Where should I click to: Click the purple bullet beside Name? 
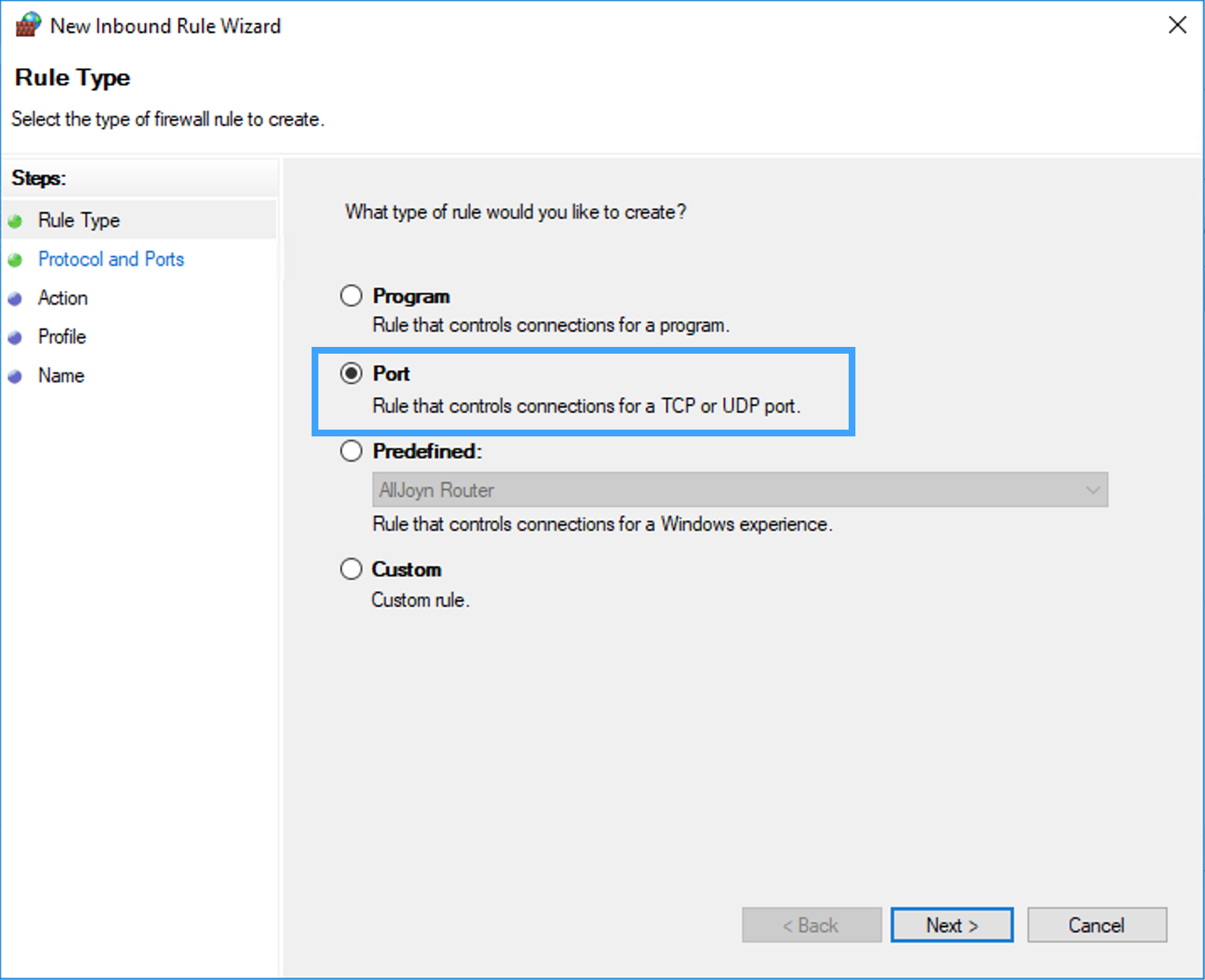click(x=15, y=376)
